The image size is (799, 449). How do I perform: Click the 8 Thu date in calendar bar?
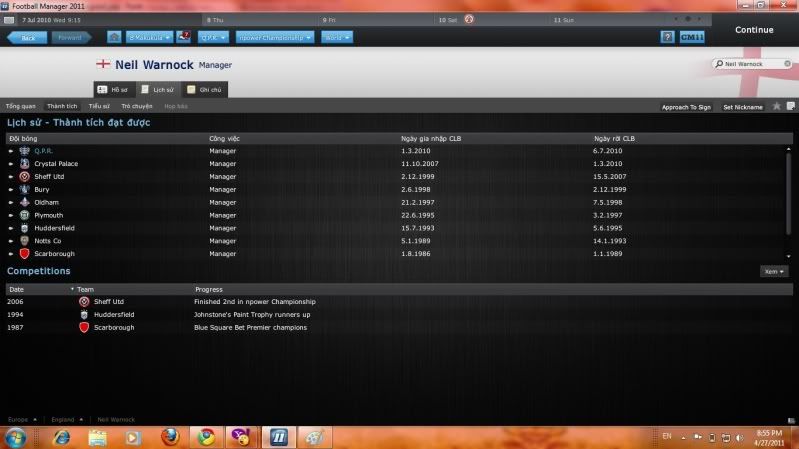[215, 20]
